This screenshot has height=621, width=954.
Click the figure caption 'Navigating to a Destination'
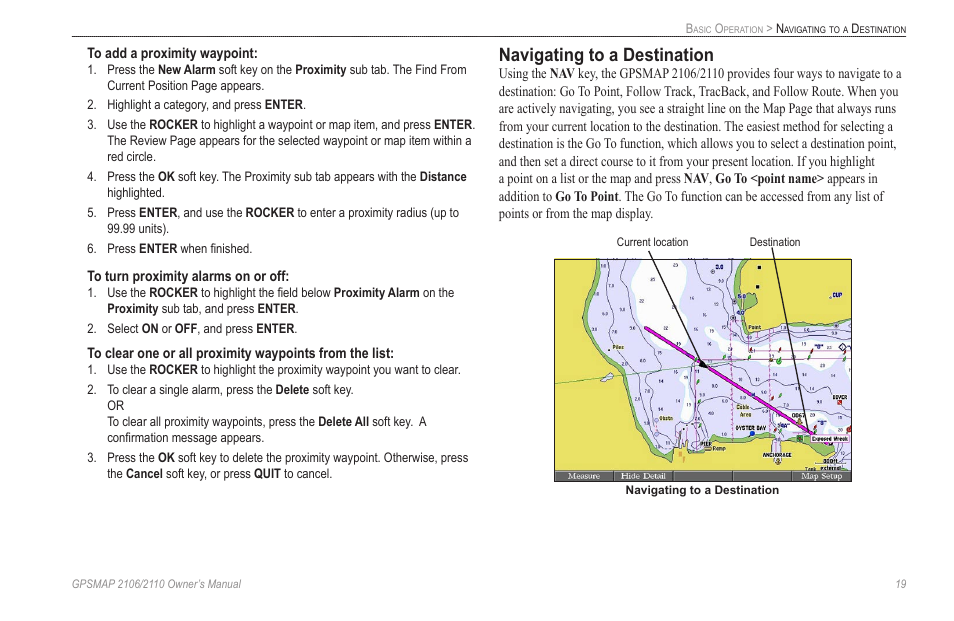tap(702, 490)
